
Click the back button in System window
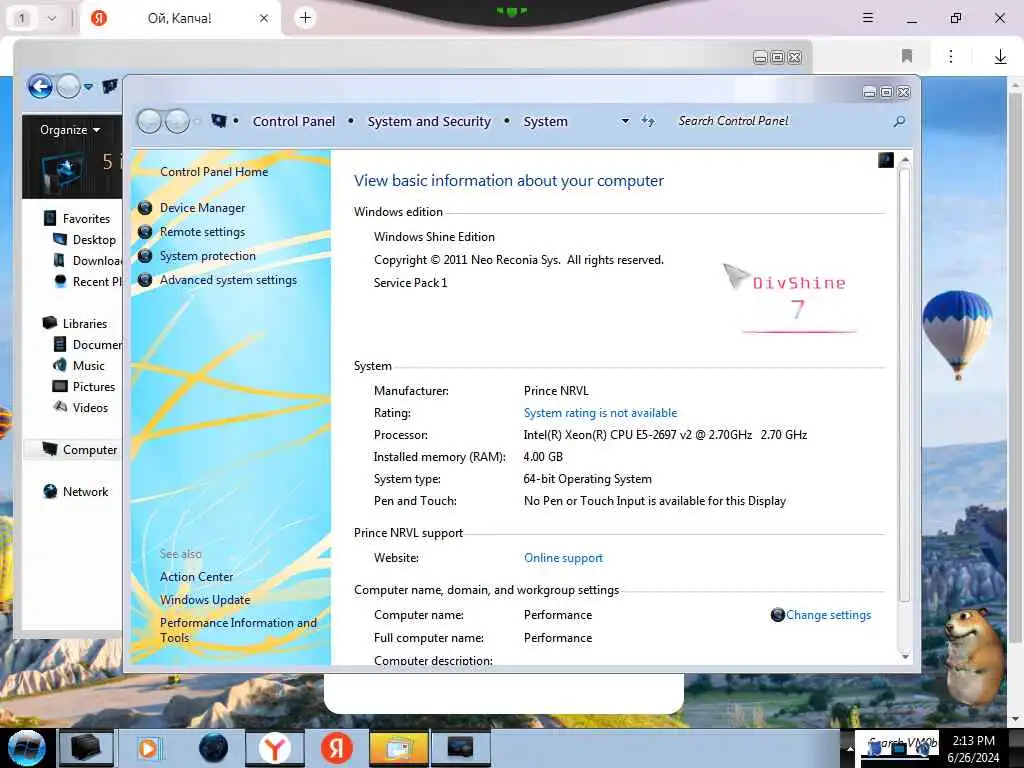[x=150, y=121]
